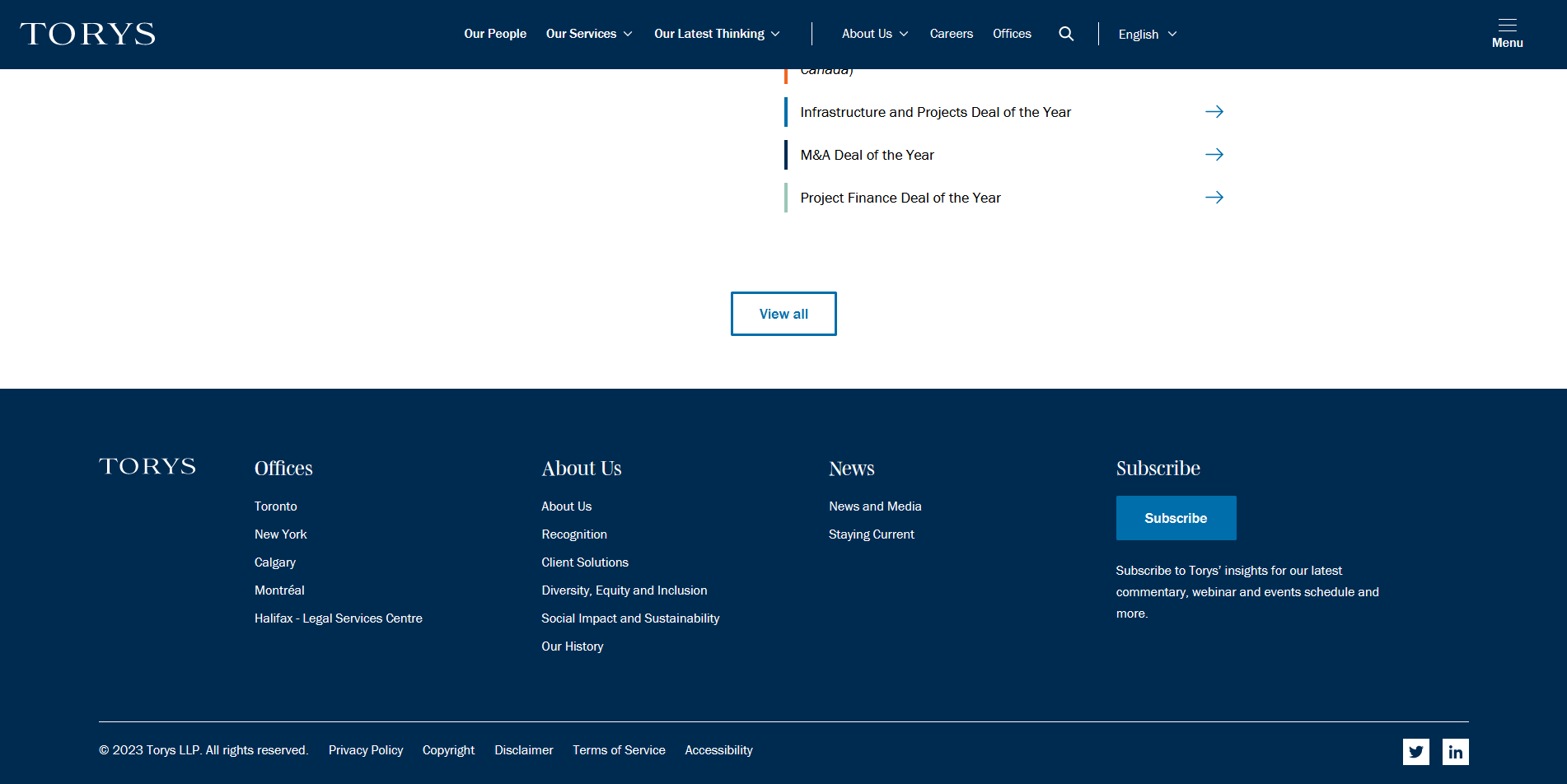Open the hamburger Menu icon

1507,34
